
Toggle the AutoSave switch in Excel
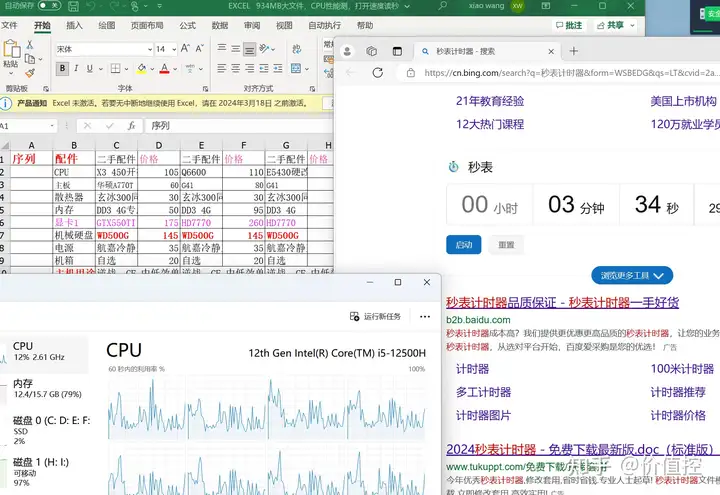[50, 6]
